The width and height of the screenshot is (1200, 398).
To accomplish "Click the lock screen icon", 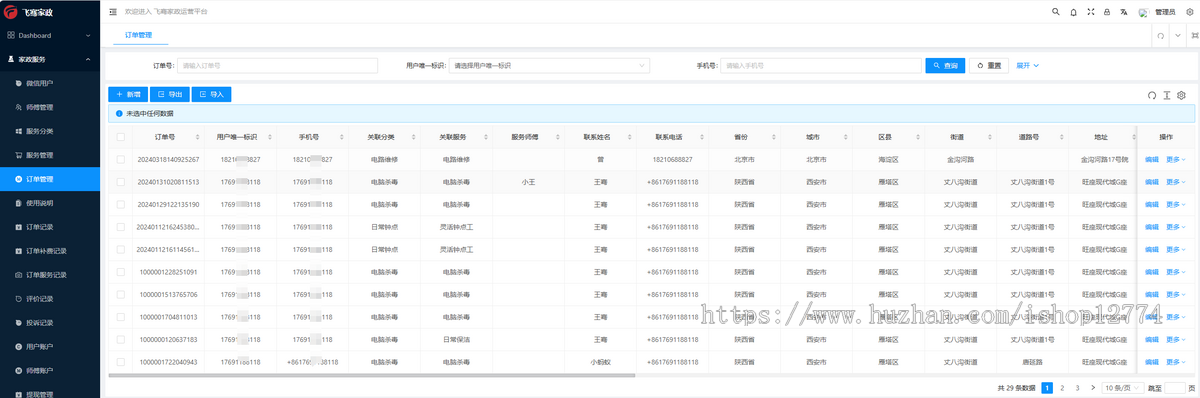I will coord(1107,12).
